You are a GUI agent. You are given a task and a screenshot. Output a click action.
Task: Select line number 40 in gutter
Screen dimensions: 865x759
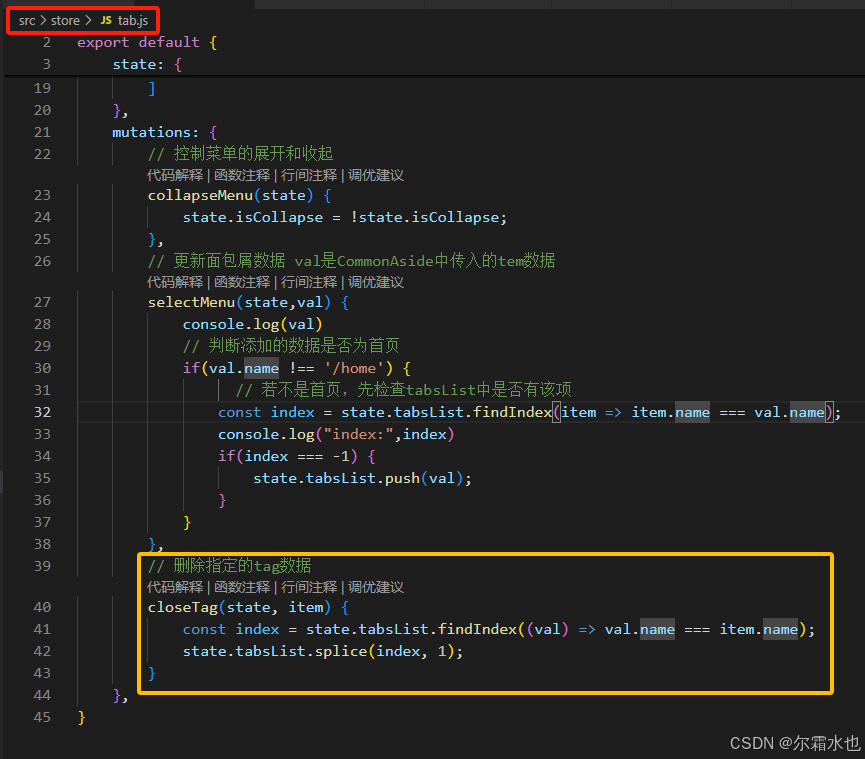pos(42,607)
